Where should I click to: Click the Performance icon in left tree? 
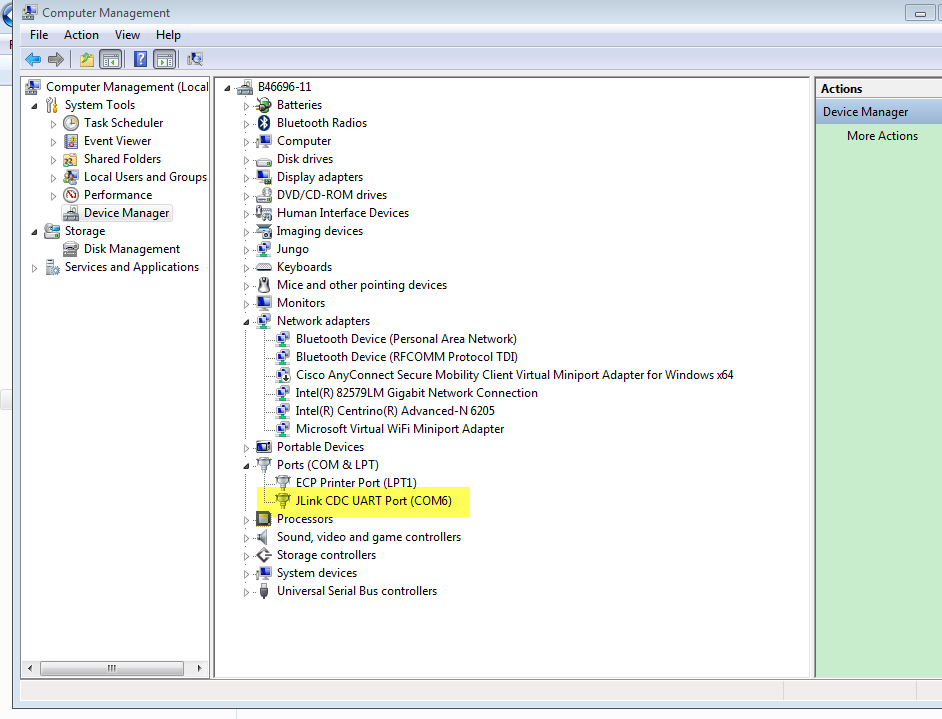click(x=71, y=195)
